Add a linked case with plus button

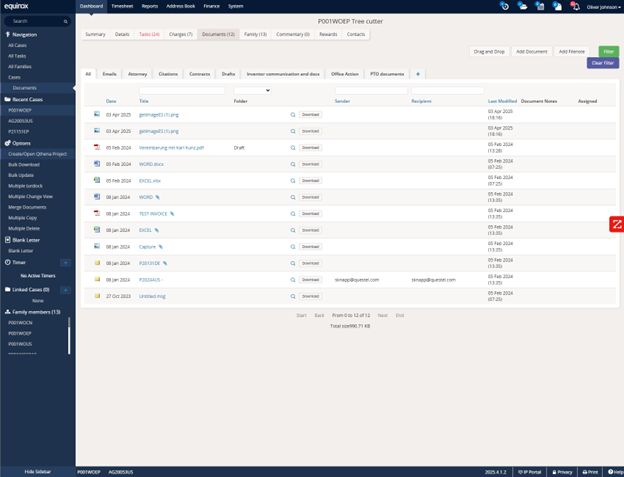click(x=65, y=289)
